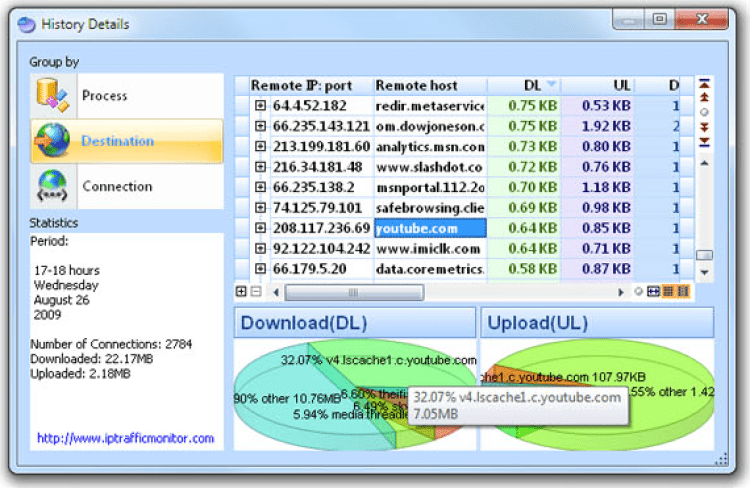Click the Upload(UL) chart header
This screenshot has width=750, height=488.
click(597, 322)
